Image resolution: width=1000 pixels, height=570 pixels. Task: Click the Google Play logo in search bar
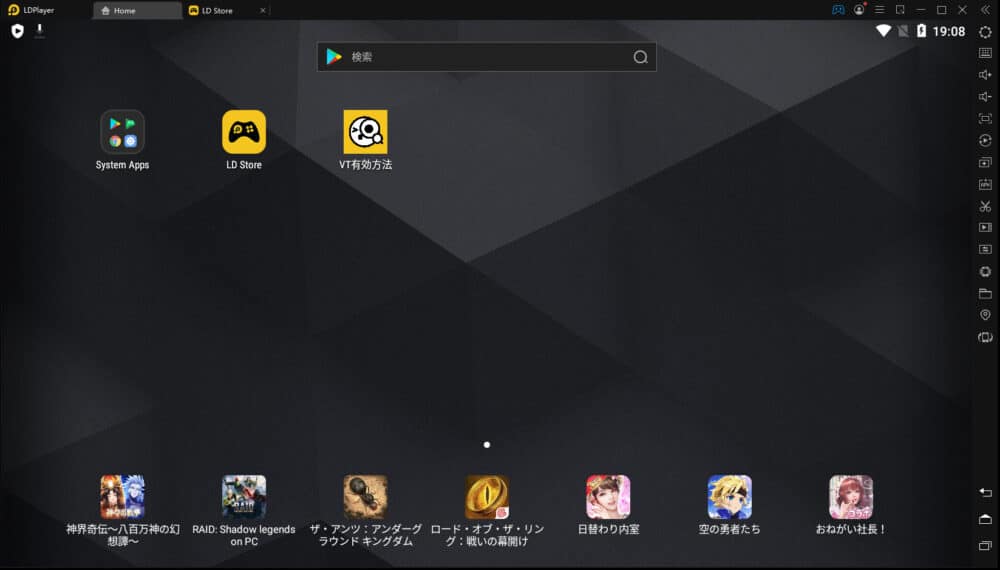click(334, 57)
